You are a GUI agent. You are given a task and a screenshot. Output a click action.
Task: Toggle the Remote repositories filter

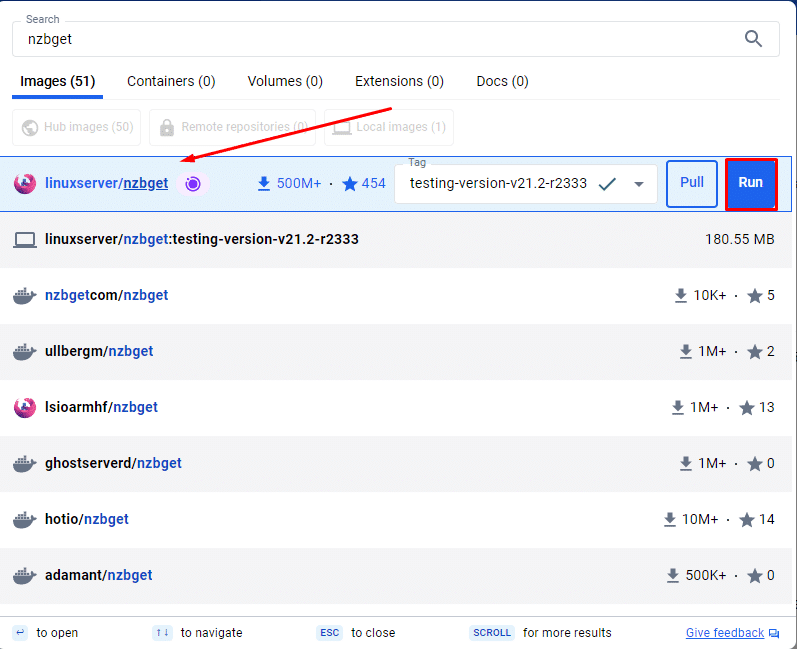click(x=232, y=127)
